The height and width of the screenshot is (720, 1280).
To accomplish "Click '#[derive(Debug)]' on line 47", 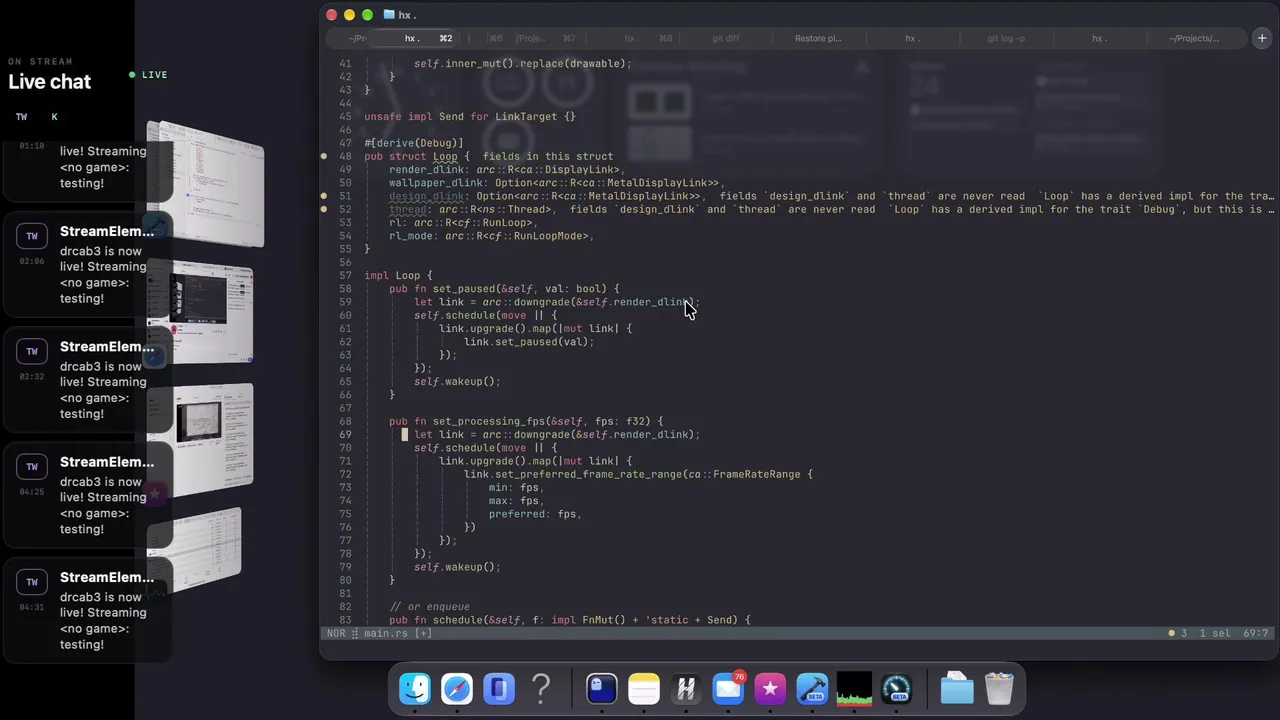I will tap(414, 143).
